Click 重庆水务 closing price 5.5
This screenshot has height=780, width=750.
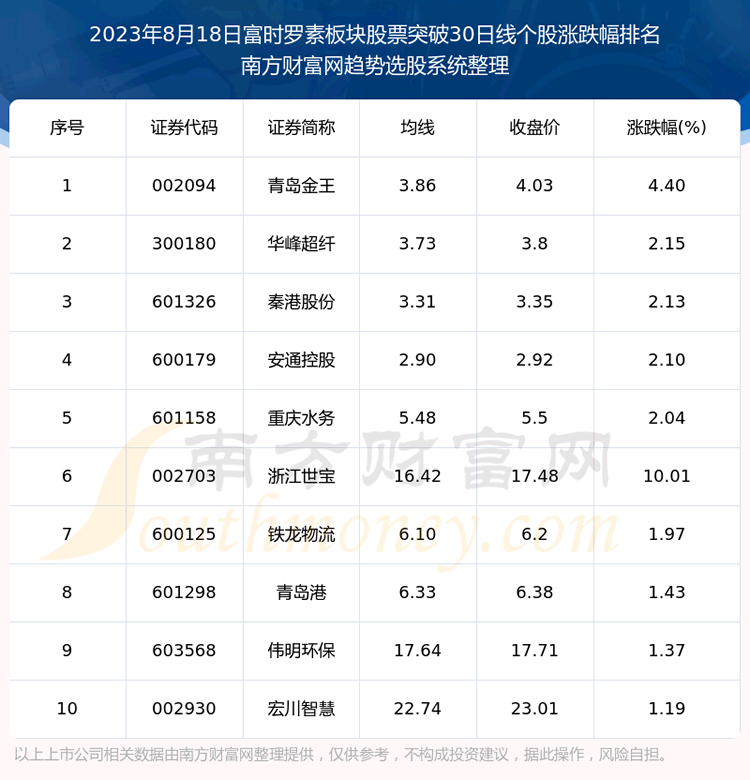(x=535, y=418)
